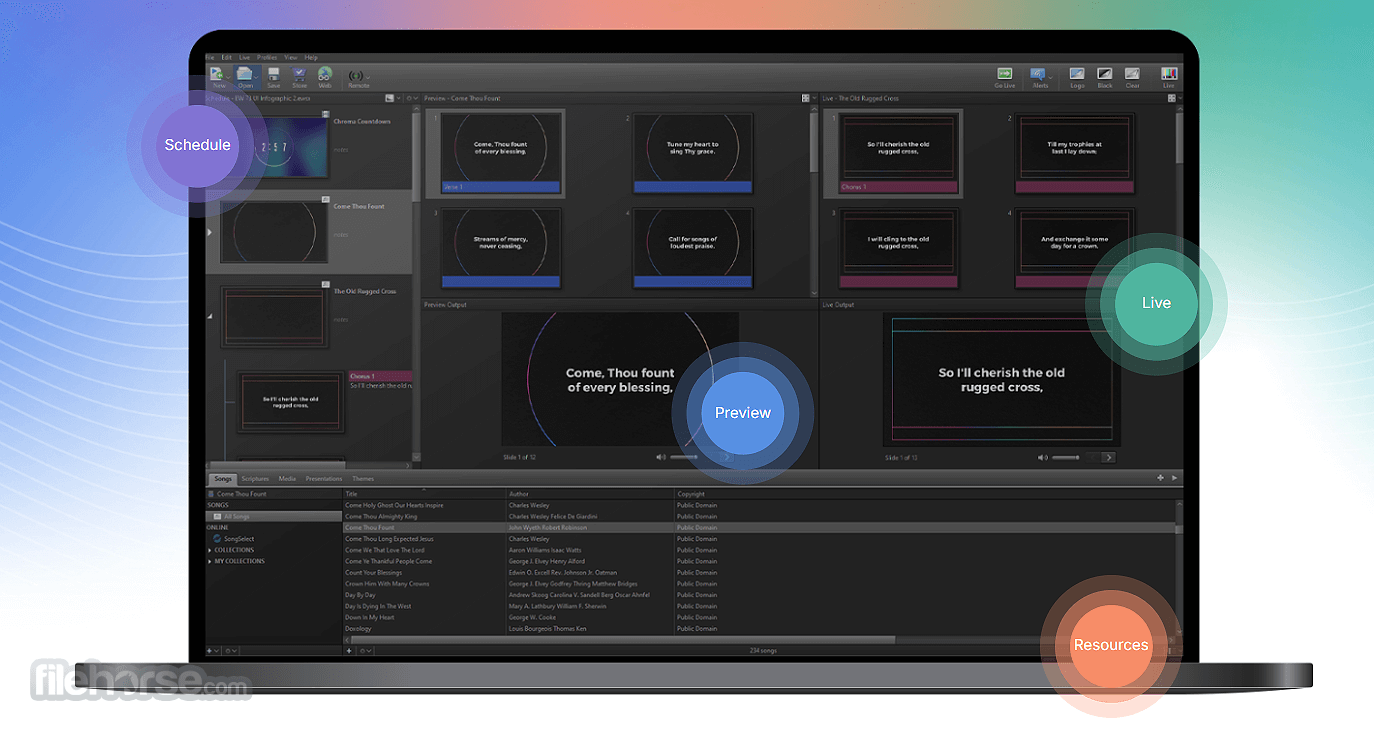Select preview slide 'Tune my heart to sing Thy grace'
Image resolution: width=1374 pixels, height=731 pixels.
(x=693, y=151)
